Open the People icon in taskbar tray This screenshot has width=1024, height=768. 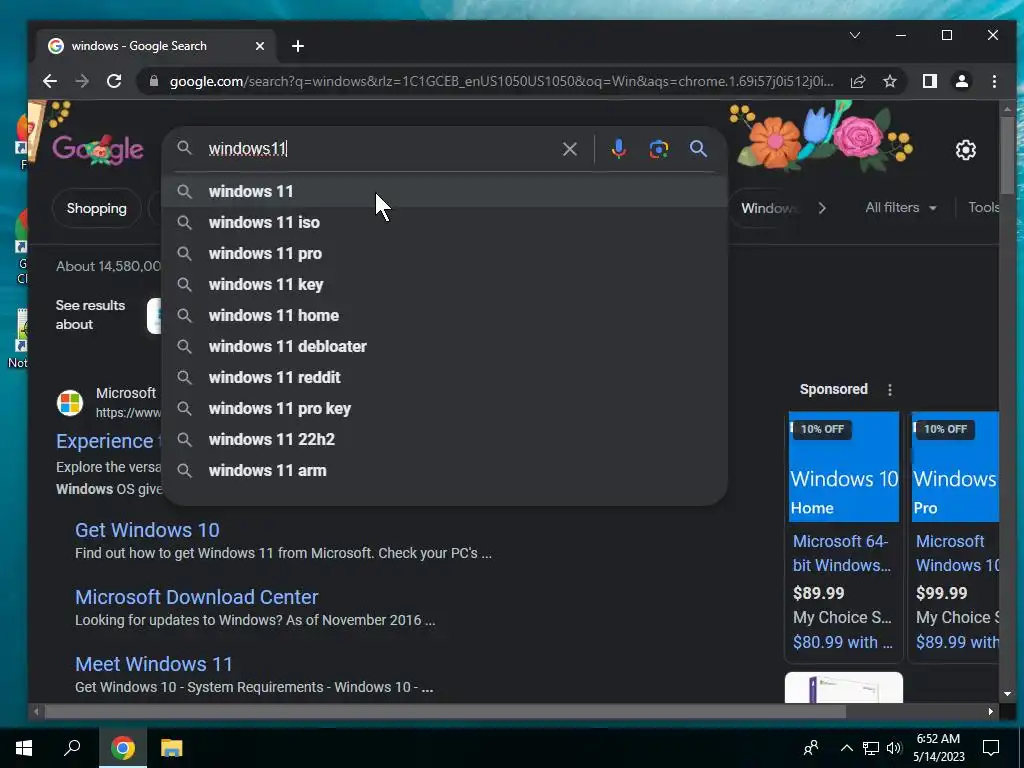(x=810, y=748)
